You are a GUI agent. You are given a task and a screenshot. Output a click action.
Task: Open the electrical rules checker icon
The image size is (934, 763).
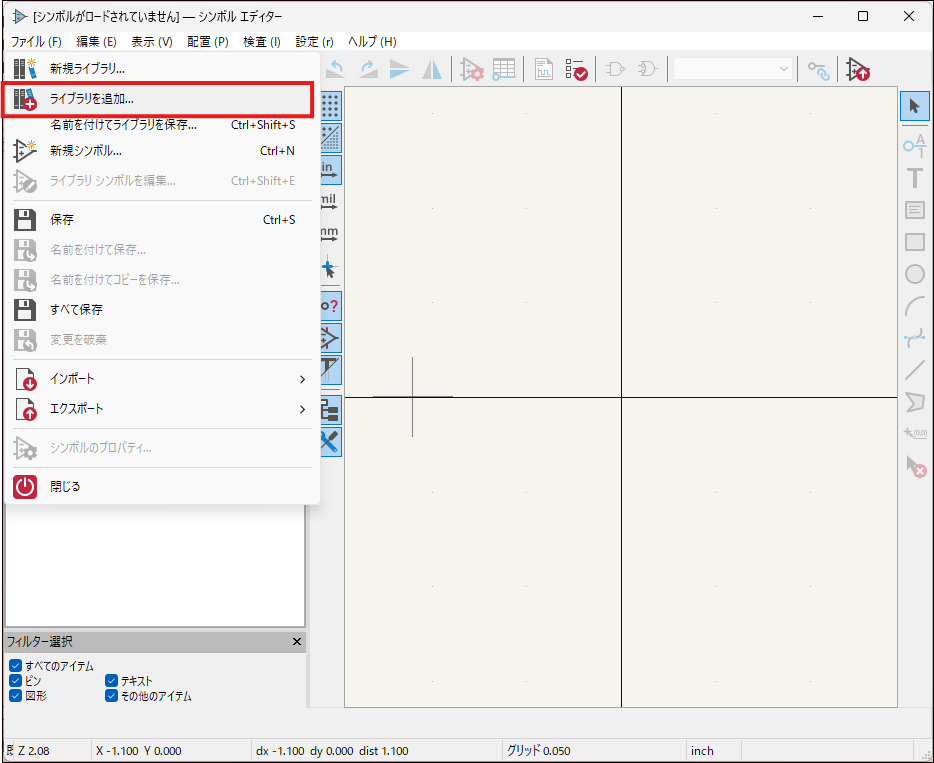pyautogui.click(x=576, y=69)
